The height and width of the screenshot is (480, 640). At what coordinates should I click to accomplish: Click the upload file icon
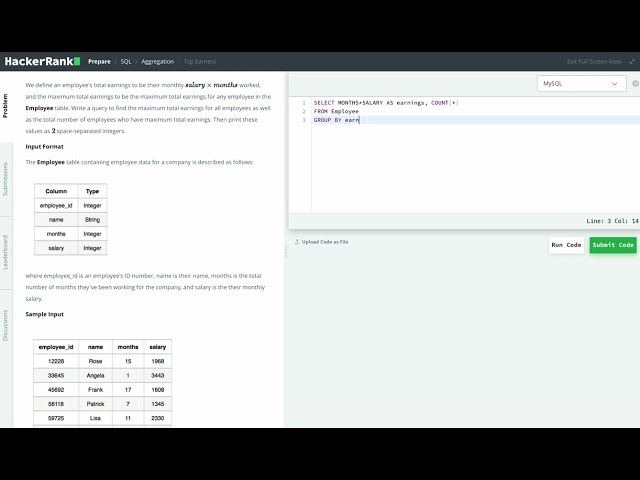coord(297,242)
